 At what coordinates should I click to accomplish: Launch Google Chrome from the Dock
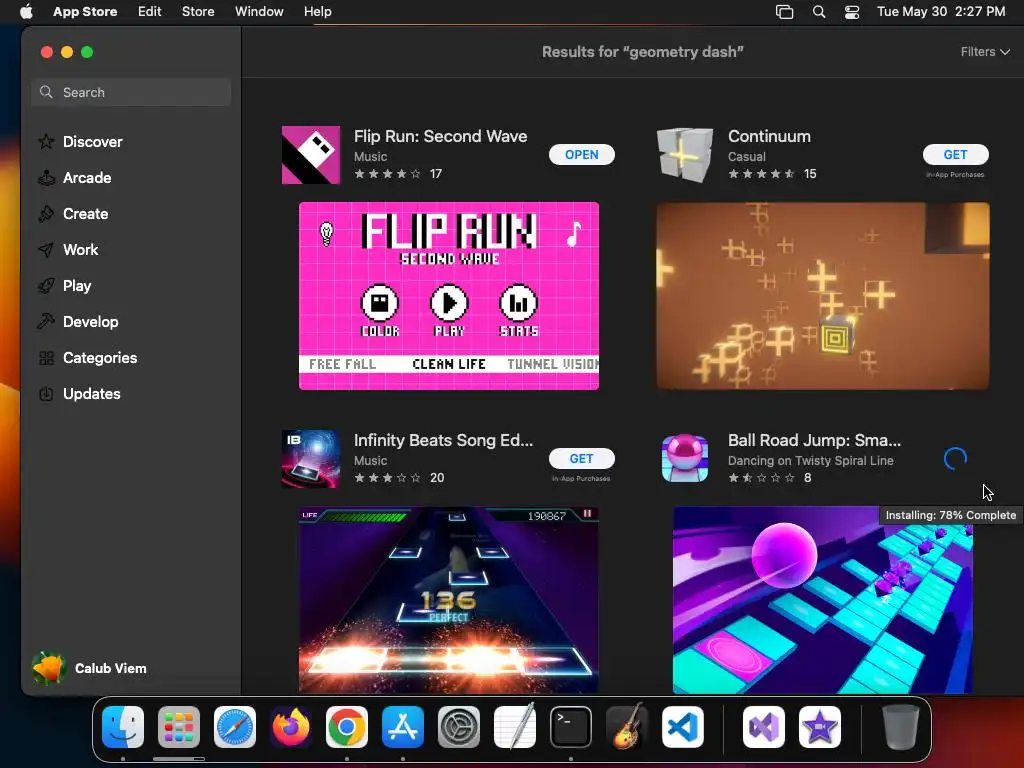tap(347, 727)
